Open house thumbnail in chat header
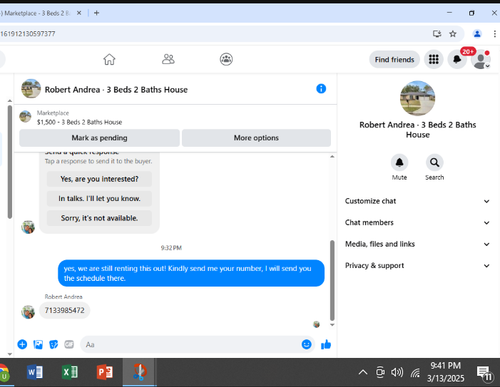The width and height of the screenshot is (500, 387). click(x=31, y=89)
